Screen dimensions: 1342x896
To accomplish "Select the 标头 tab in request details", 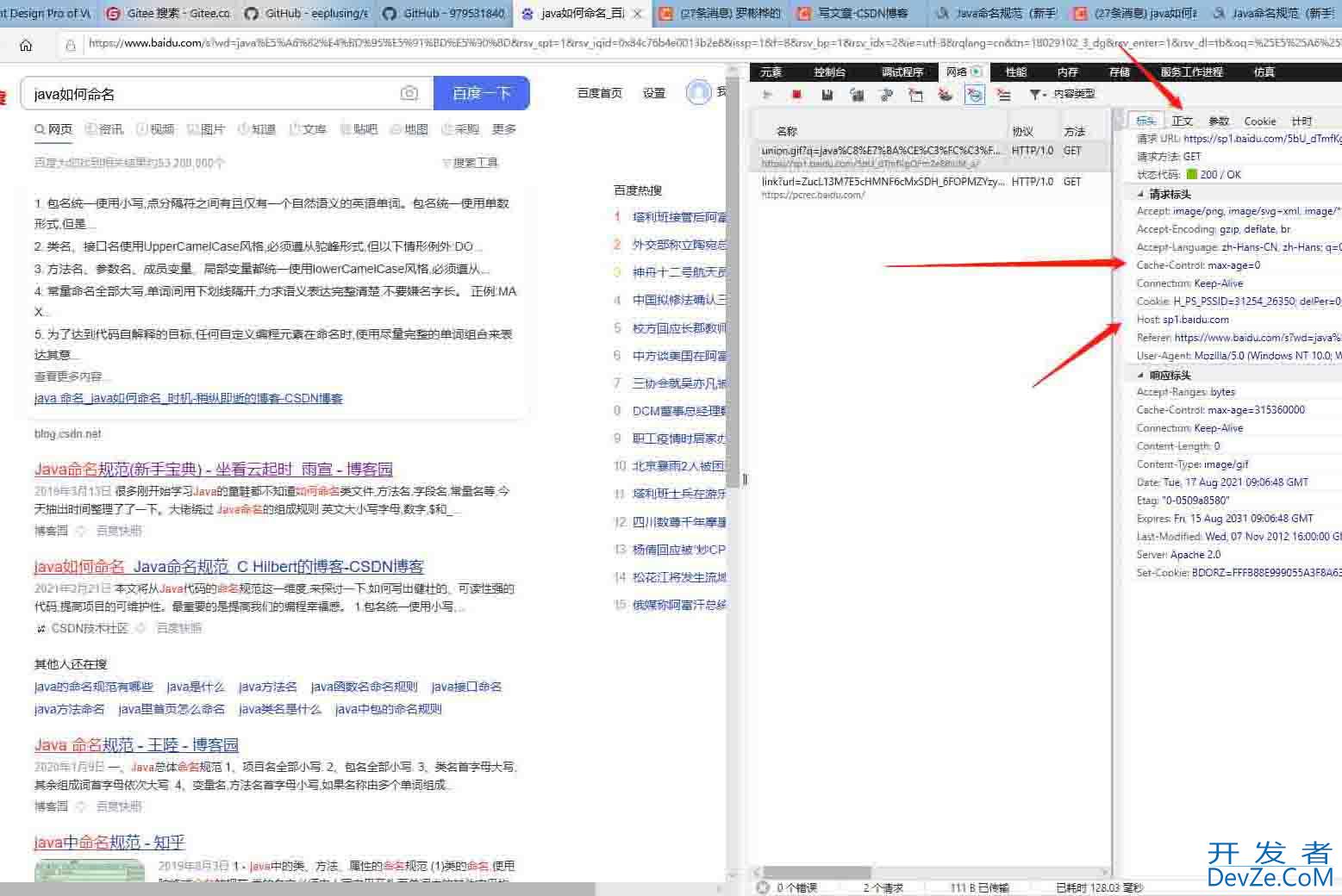I will 1145,121.
